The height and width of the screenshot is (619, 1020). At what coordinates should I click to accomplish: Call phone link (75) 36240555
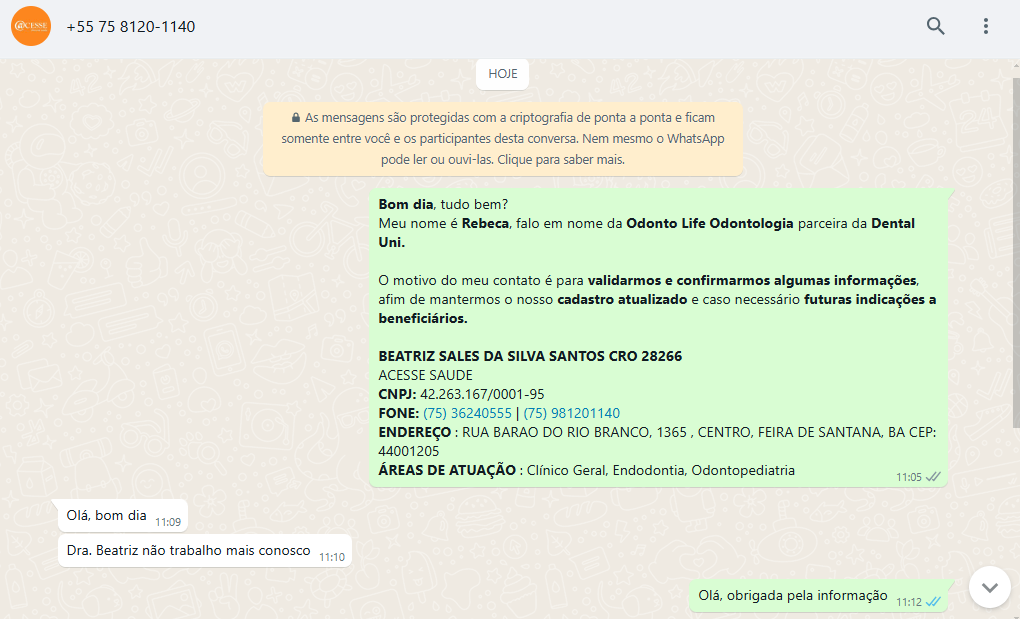[x=467, y=413]
